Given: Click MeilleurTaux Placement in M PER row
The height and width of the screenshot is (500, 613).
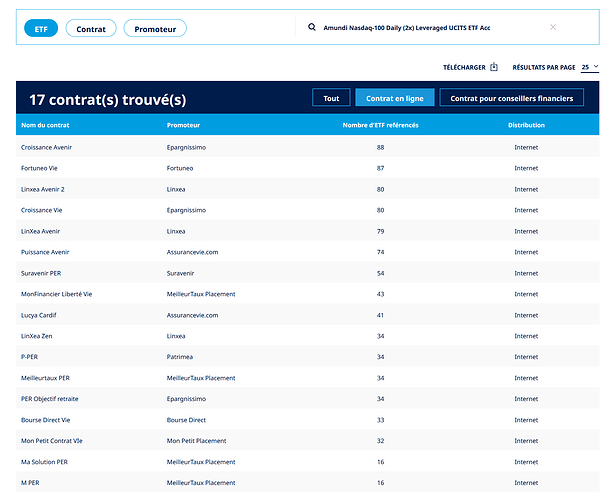Looking at the screenshot, I should tap(201, 483).
